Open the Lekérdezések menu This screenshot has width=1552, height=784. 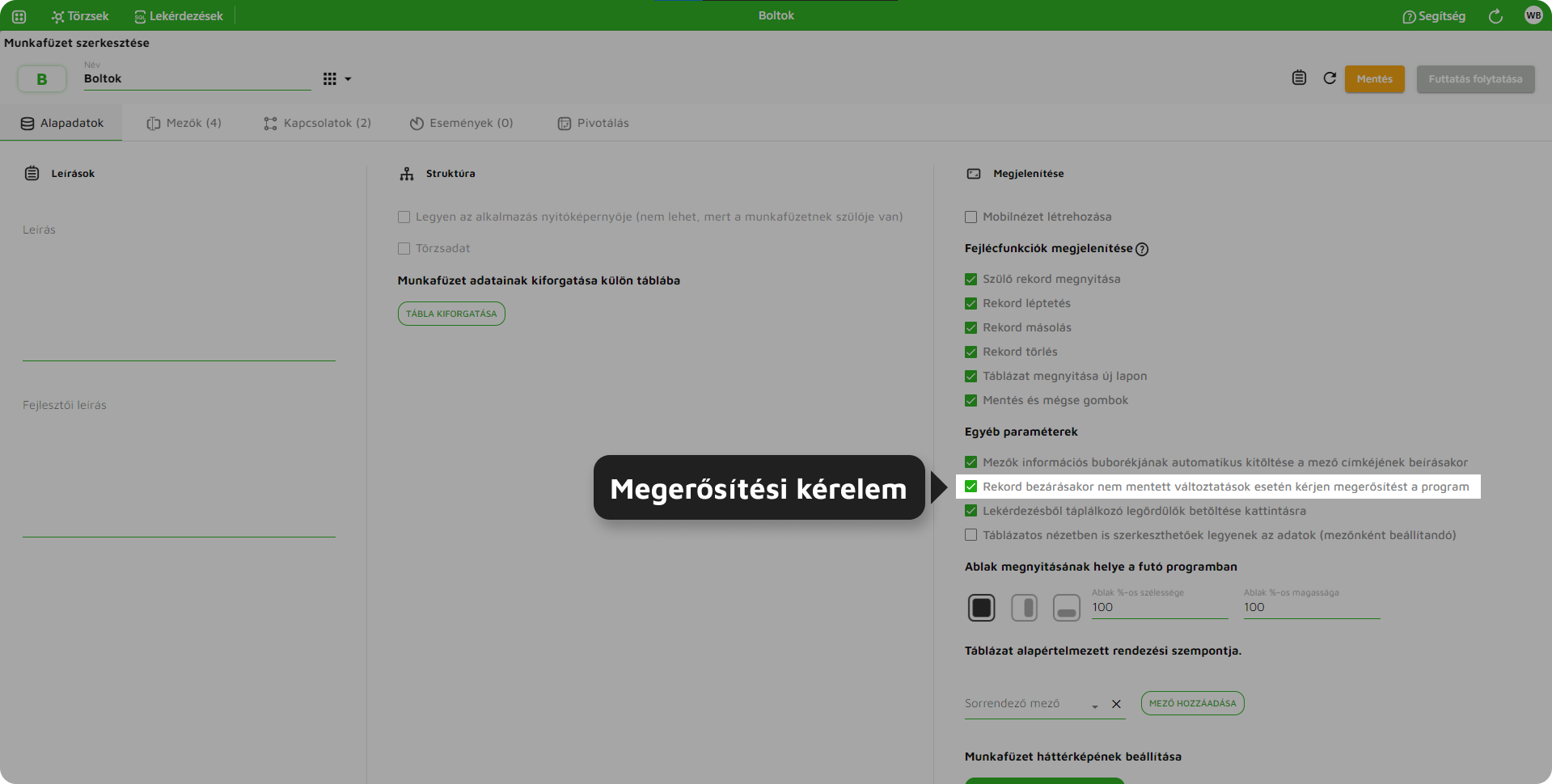point(179,16)
